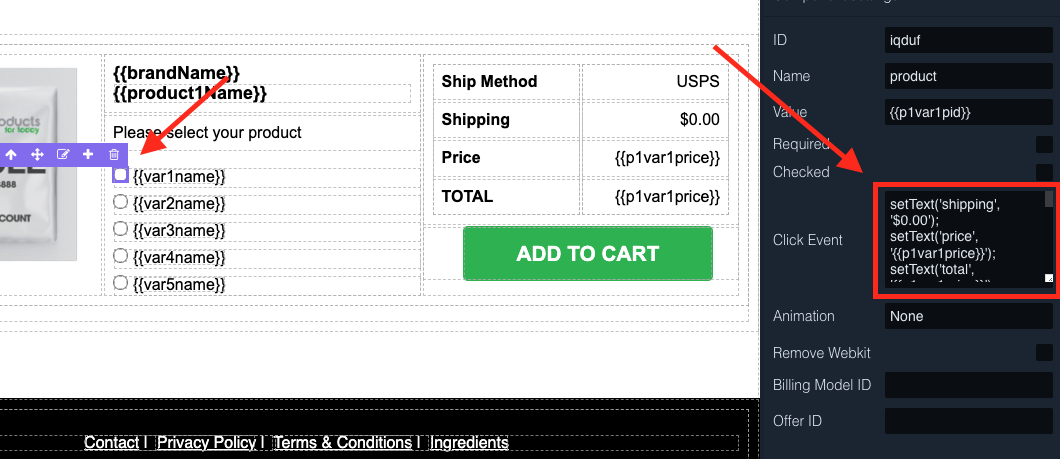
Task: Toggle the Checked checkbox
Action: (1044, 172)
